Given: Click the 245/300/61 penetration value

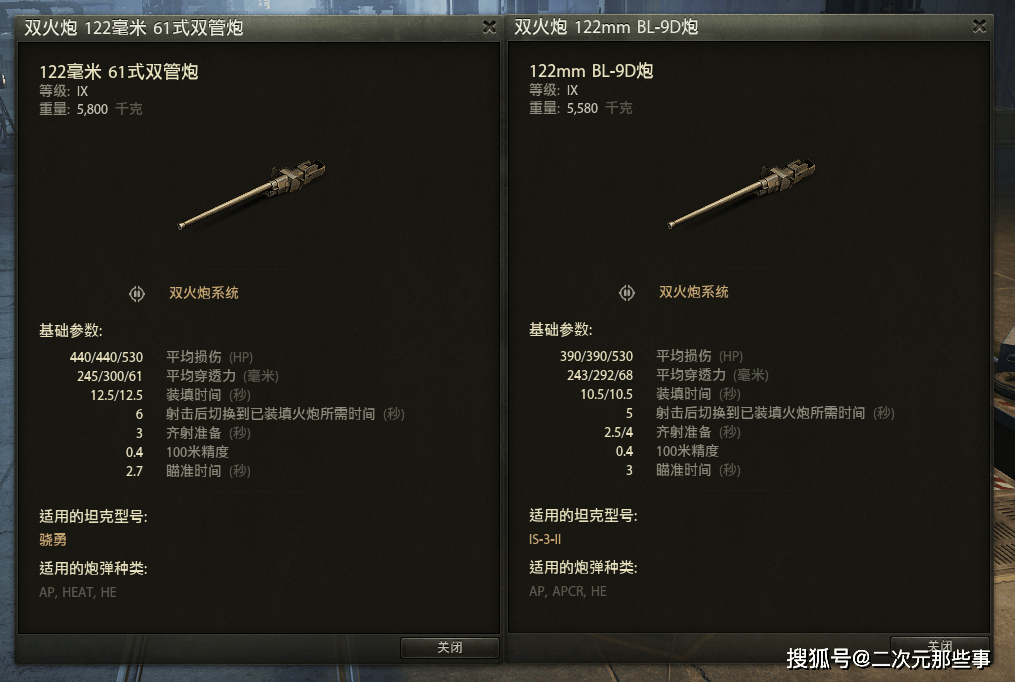Looking at the screenshot, I should click(109, 376).
